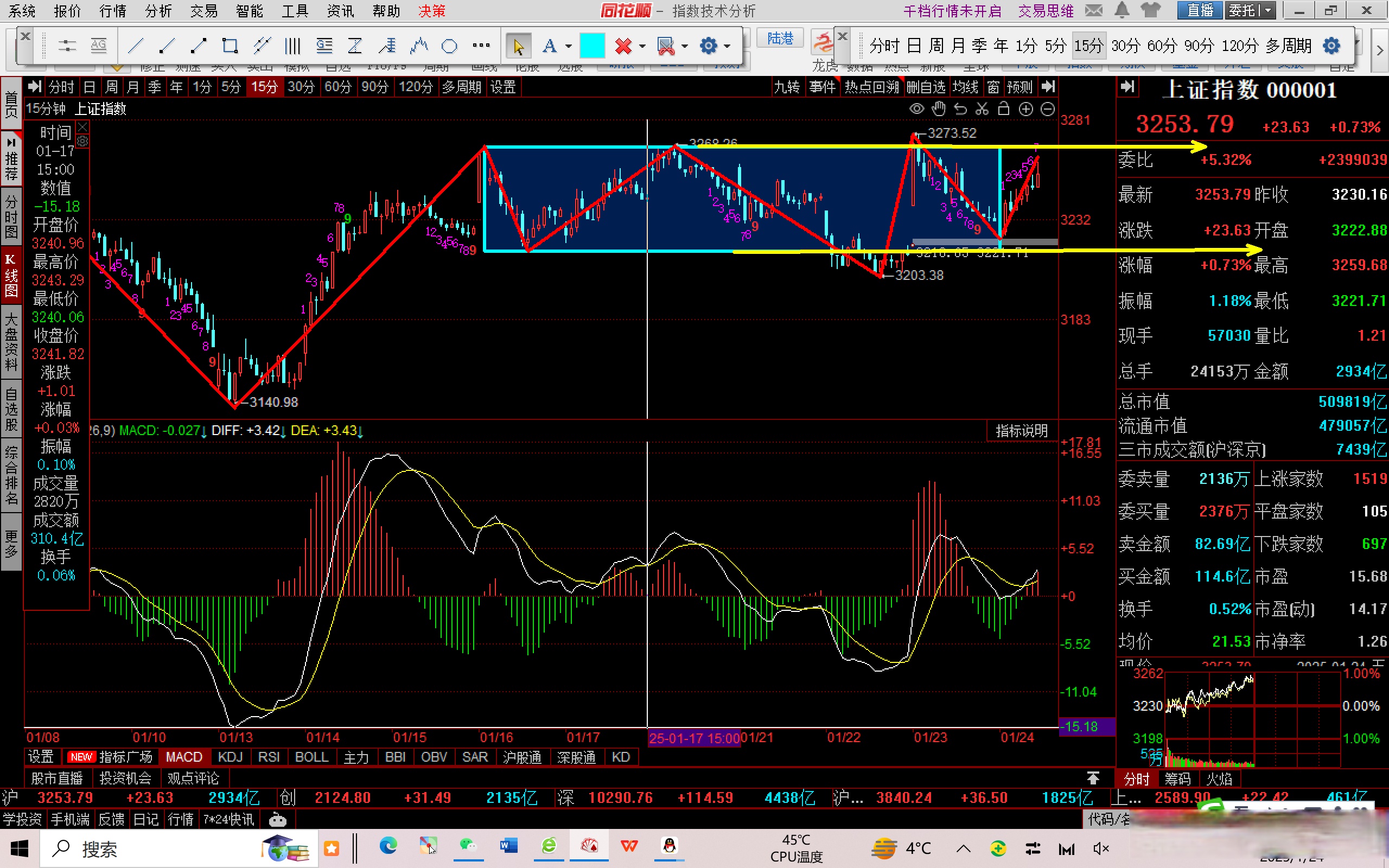The width and height of the screenshot is (1389, 868).
Task: Toggle the eye visibility icon on chart
Action: click(916, 109)
